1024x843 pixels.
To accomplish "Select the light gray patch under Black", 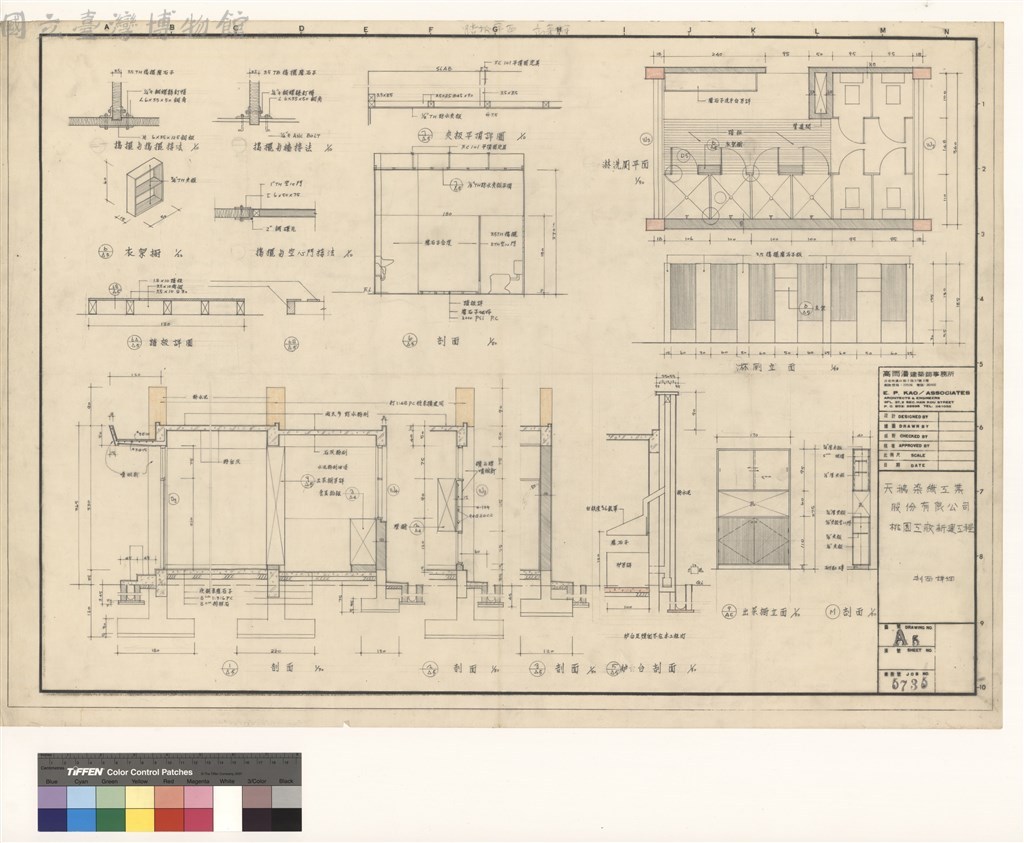I will (x=287, y=797).
